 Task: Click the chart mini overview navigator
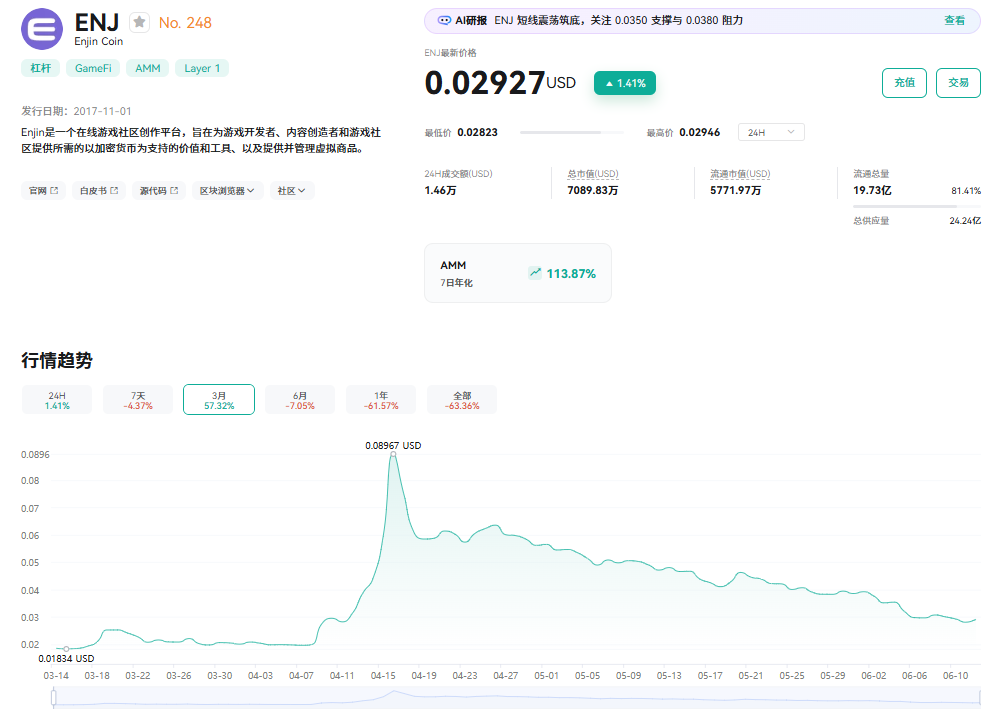point(517,697)
